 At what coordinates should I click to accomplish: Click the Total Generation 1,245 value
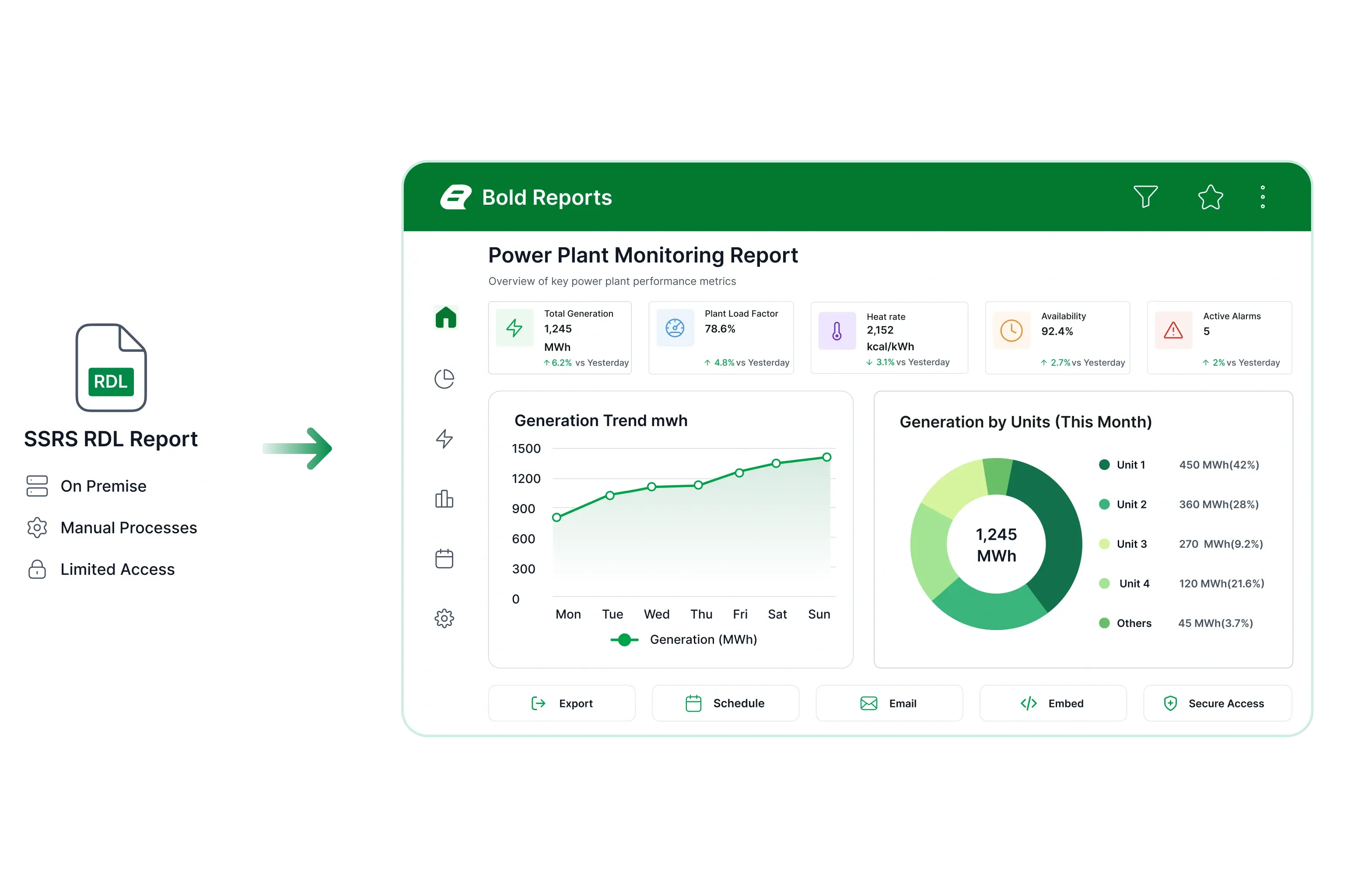click(x=558, y=329)
